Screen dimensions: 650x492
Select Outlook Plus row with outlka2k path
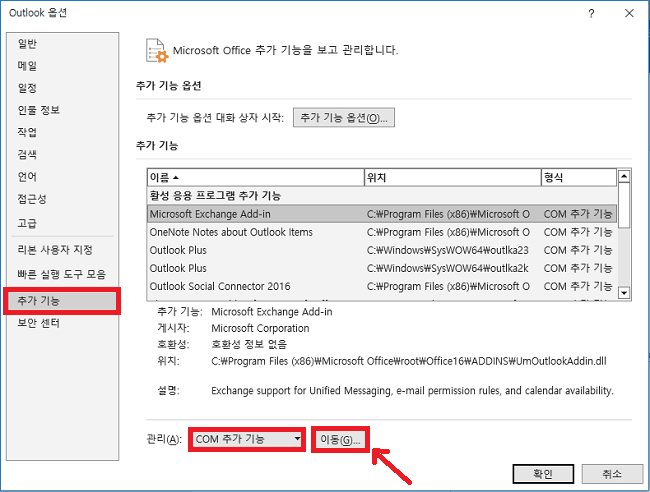381,269
